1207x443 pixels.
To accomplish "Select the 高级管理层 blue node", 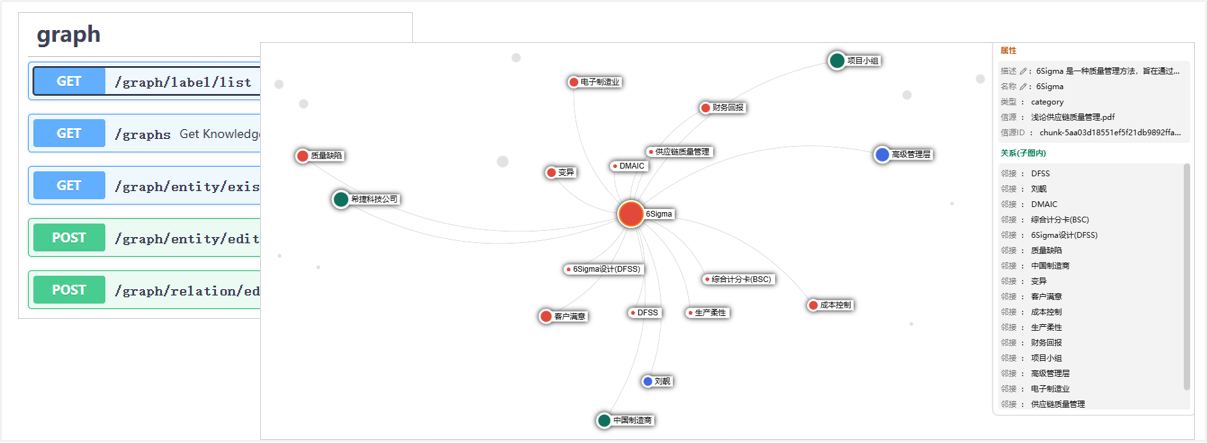I will coord(881,154).
